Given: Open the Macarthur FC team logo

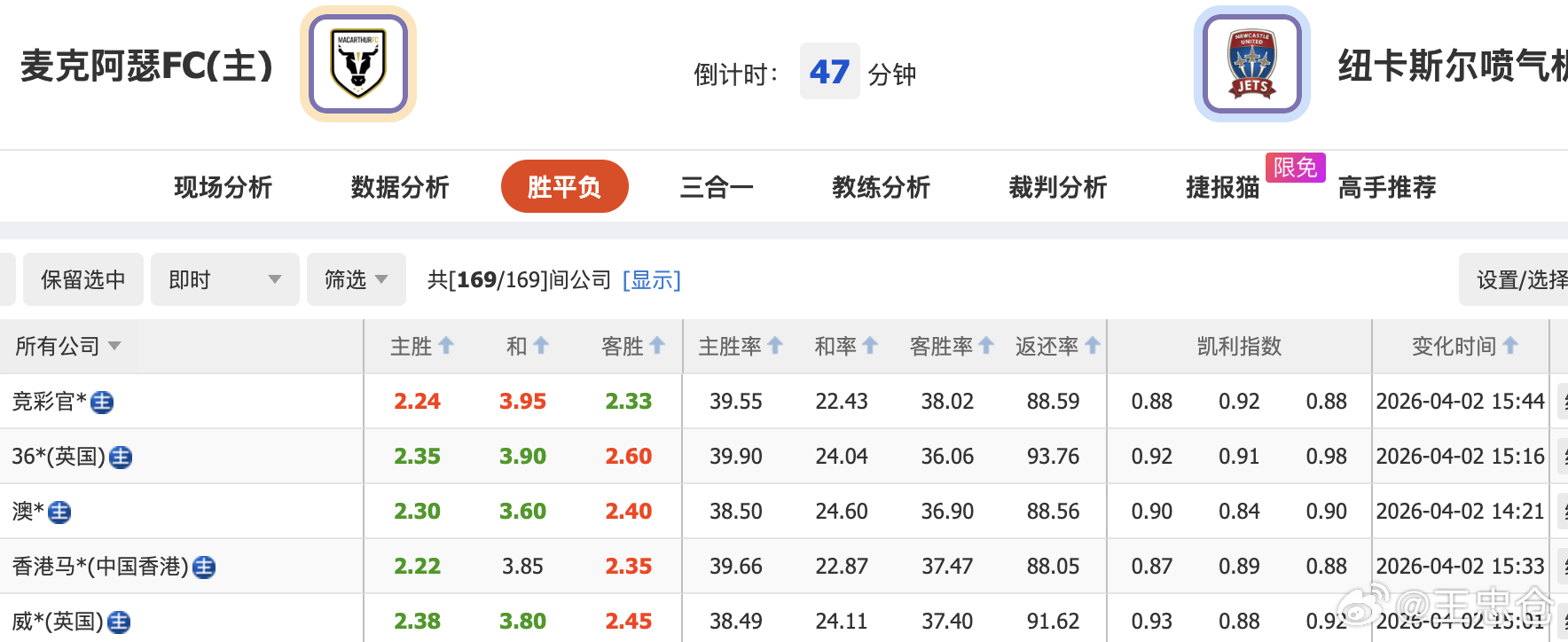Looking at the screenshot, I should click(x=358, y=64).
